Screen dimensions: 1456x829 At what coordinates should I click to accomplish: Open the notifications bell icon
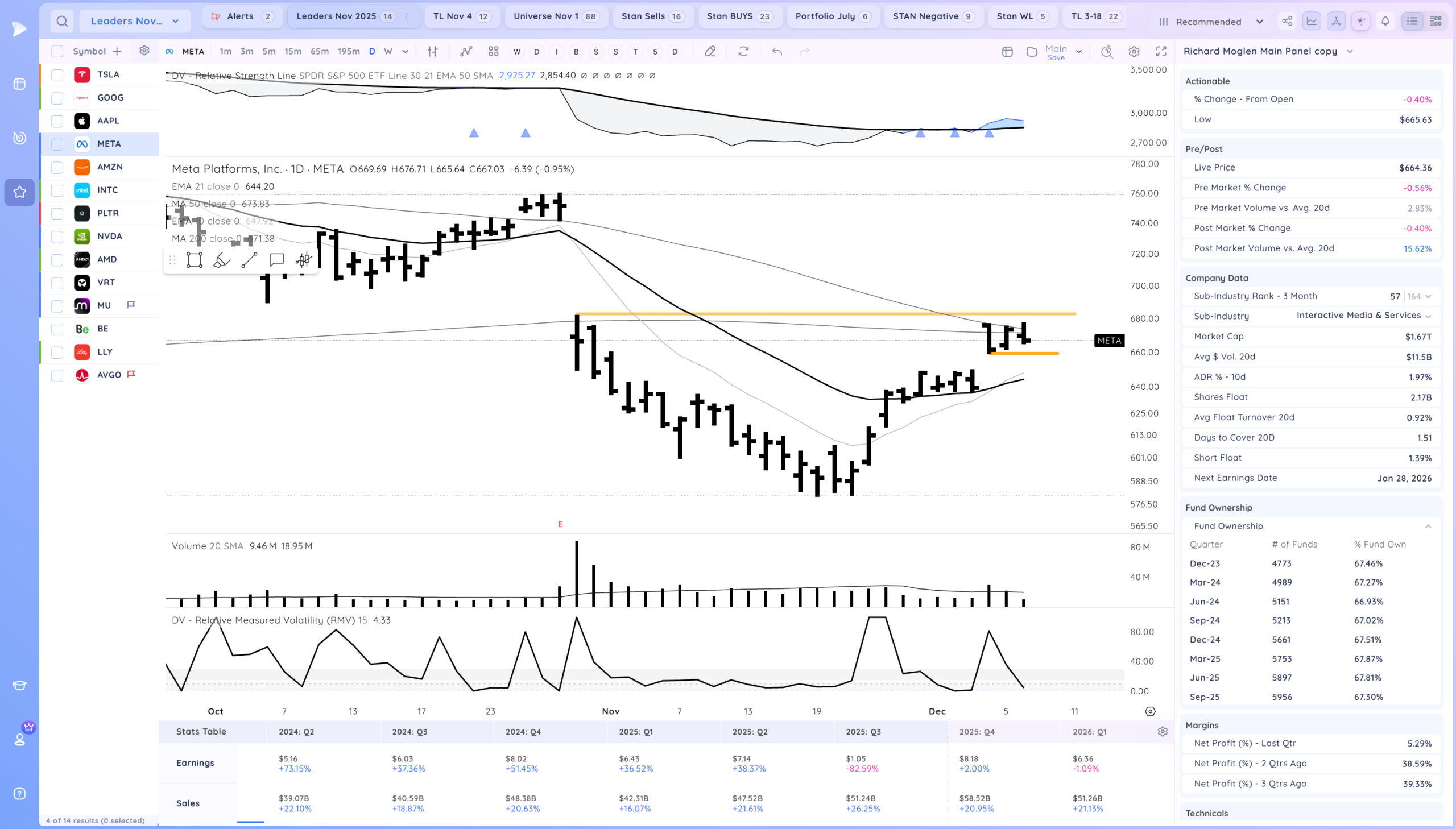click(x=1385, y=22)
